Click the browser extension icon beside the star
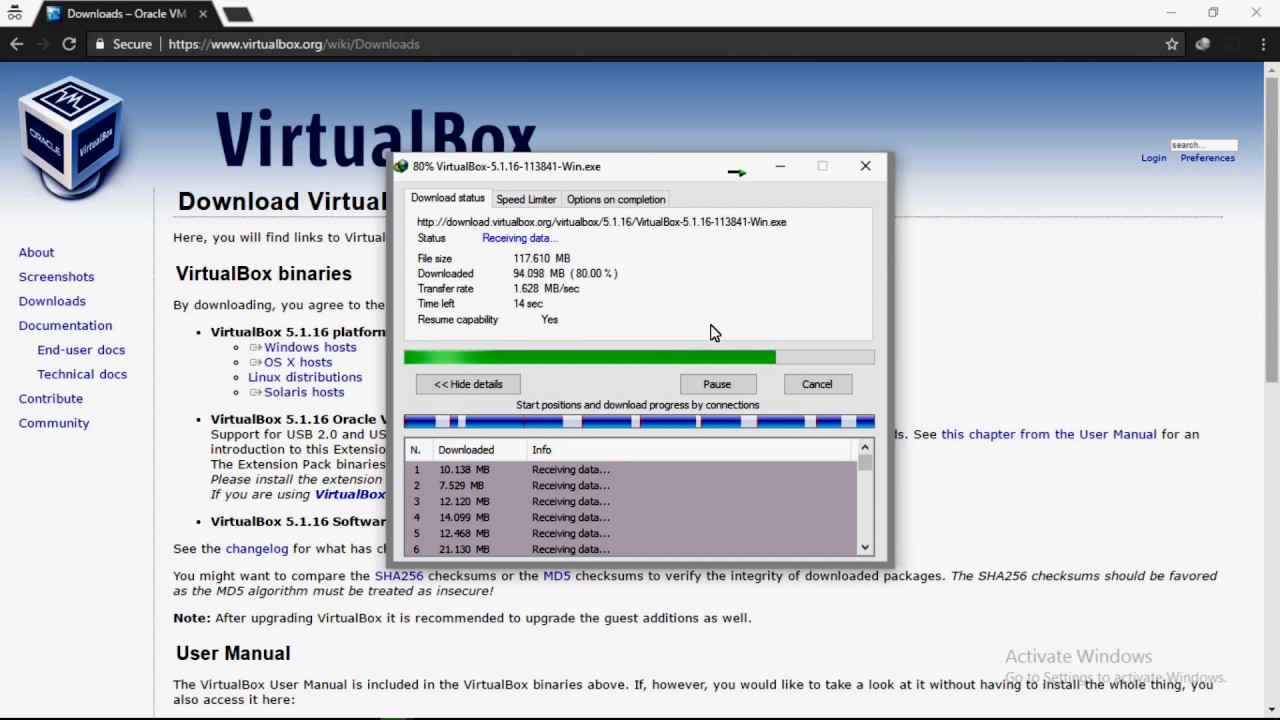 tap(1203, 44)
